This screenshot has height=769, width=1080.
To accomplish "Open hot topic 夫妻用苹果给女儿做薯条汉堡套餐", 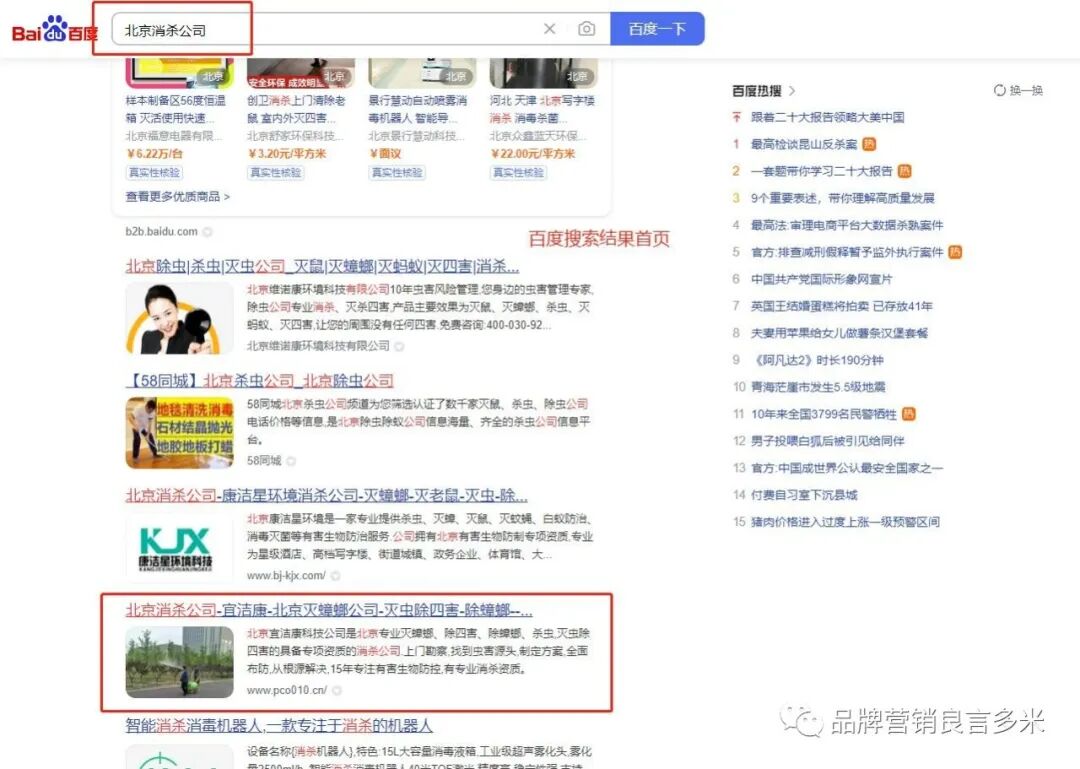I will click(x=840, y=333).
